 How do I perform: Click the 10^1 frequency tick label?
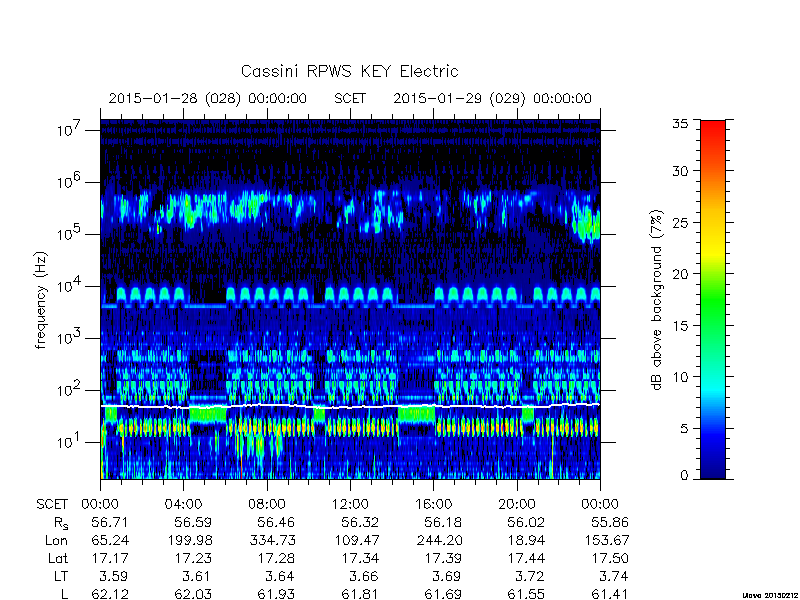pos(69,441)
